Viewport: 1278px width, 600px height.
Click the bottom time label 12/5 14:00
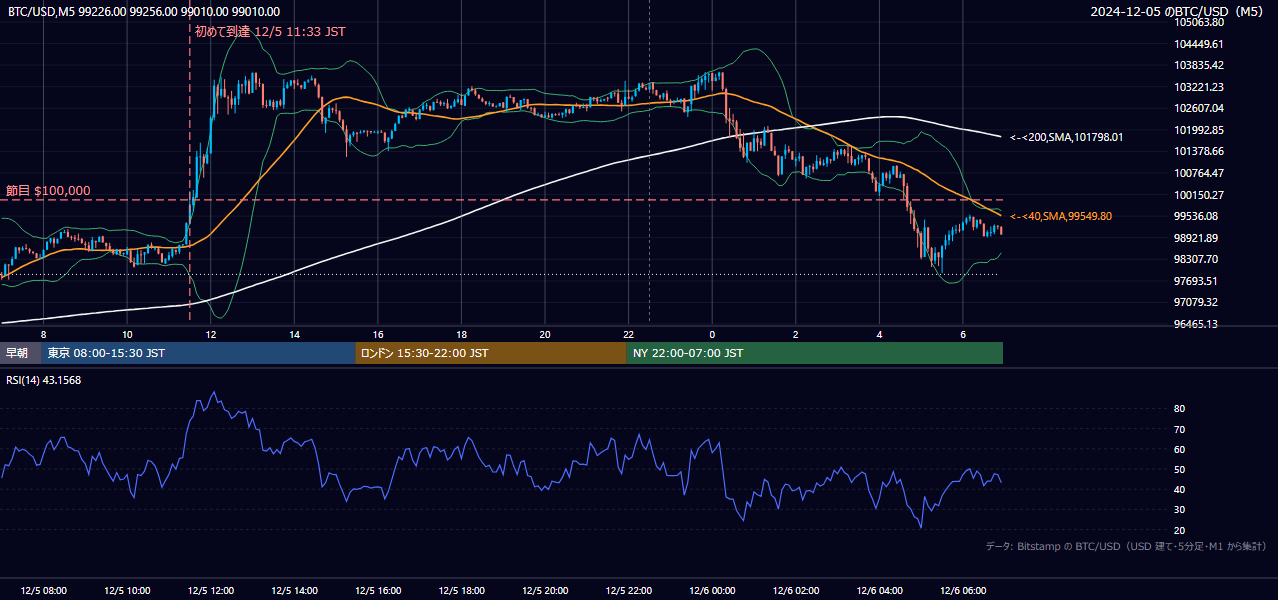(295, 591)
